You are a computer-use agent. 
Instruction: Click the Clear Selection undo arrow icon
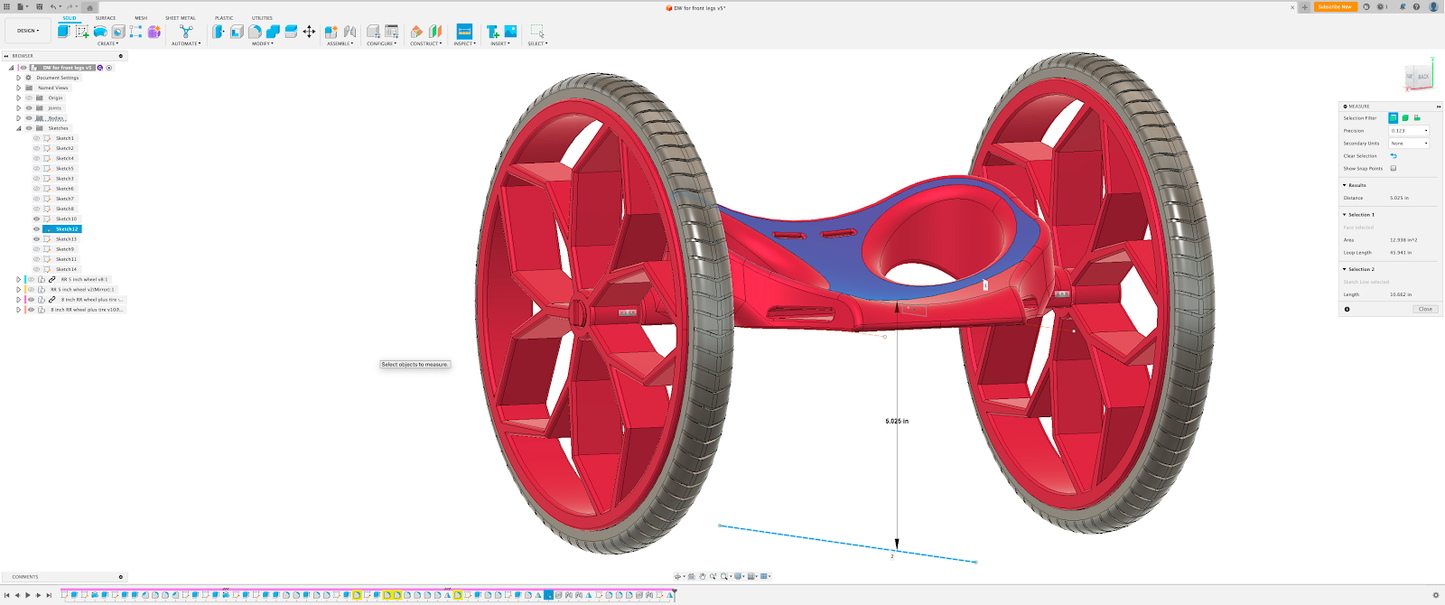[1393, 156]
